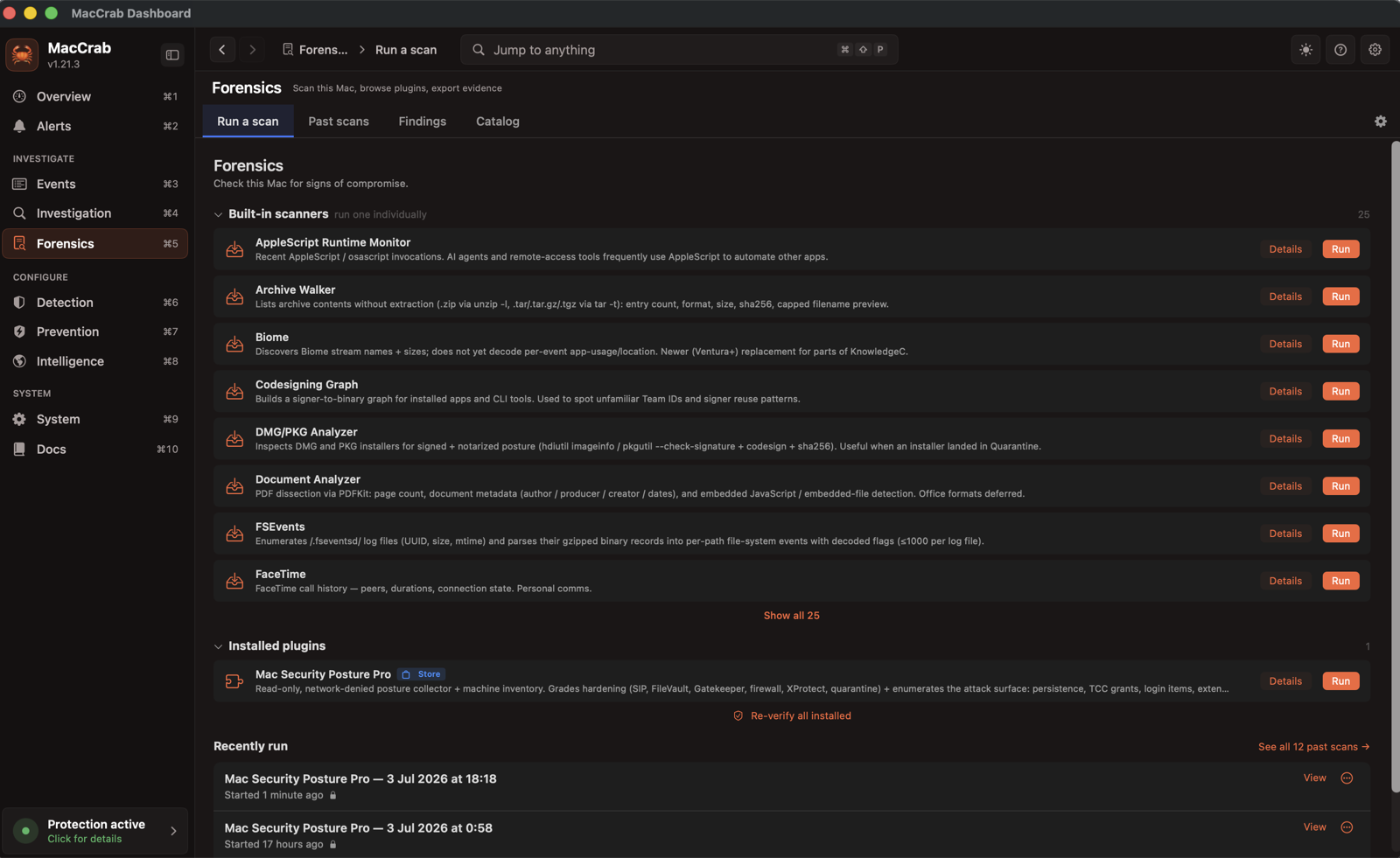
Task: Click the Forensics sidebar item
Action: pos(95,244)
